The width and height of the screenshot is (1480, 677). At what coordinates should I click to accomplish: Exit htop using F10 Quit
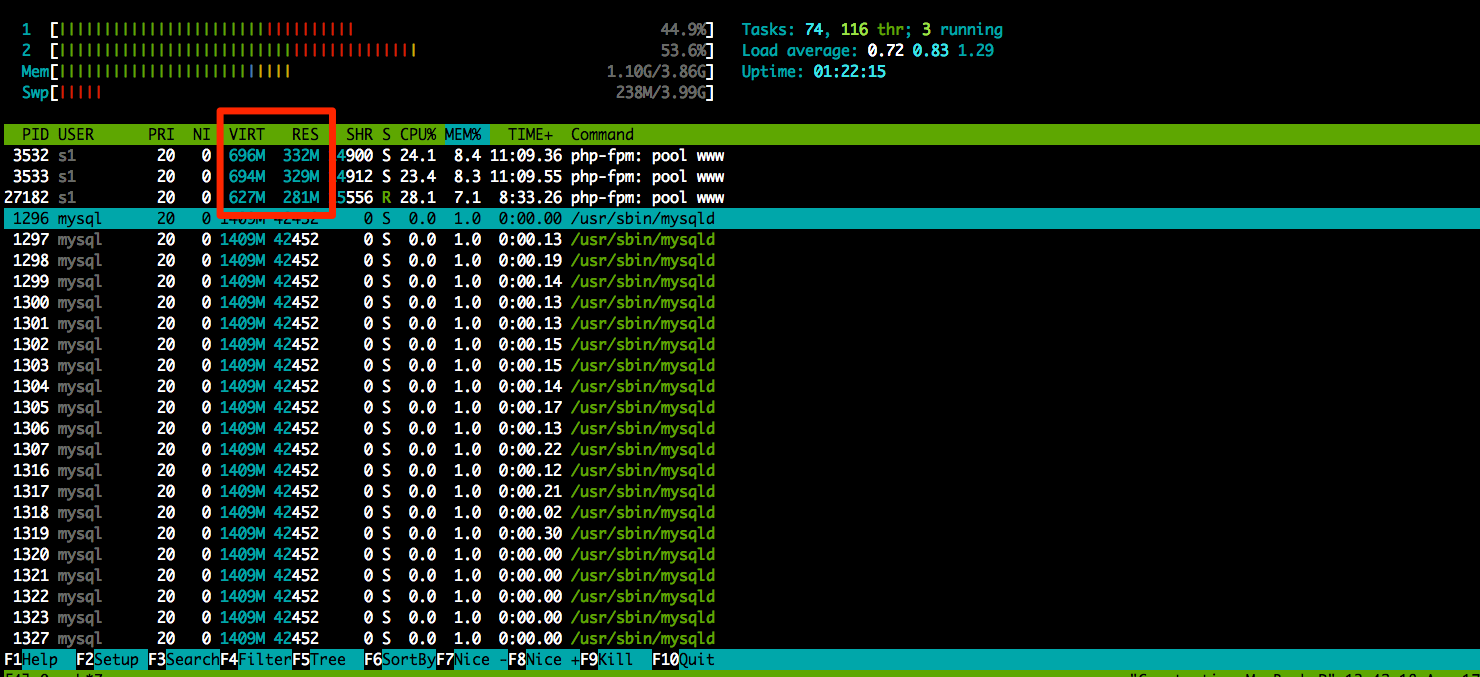click(684, 660)
